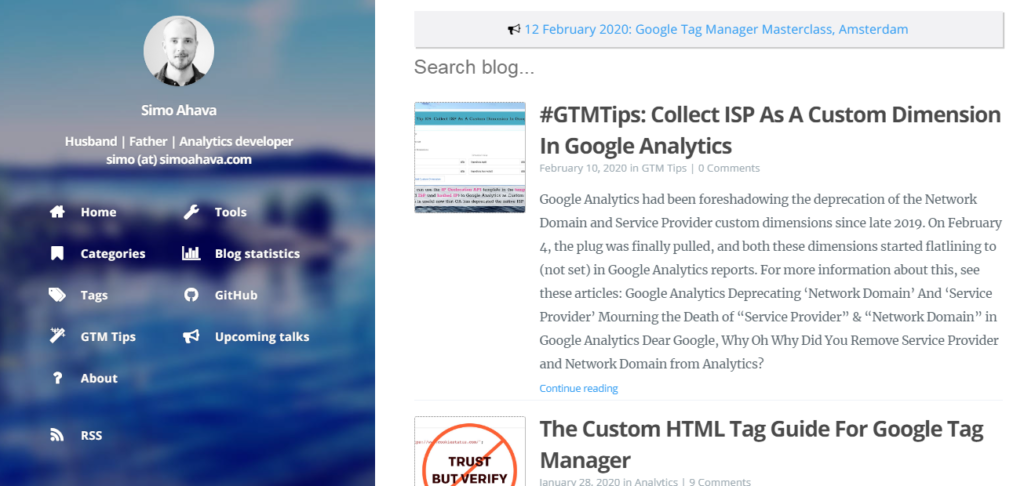Open the RSS feed link text
Screen dimensions: 1024x486
[x=91, y=435]
